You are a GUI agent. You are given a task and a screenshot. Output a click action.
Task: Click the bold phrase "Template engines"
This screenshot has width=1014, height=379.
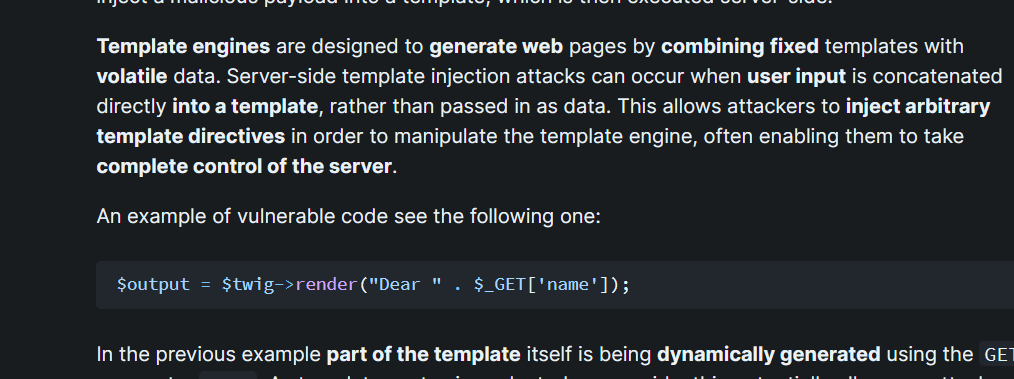183,47
